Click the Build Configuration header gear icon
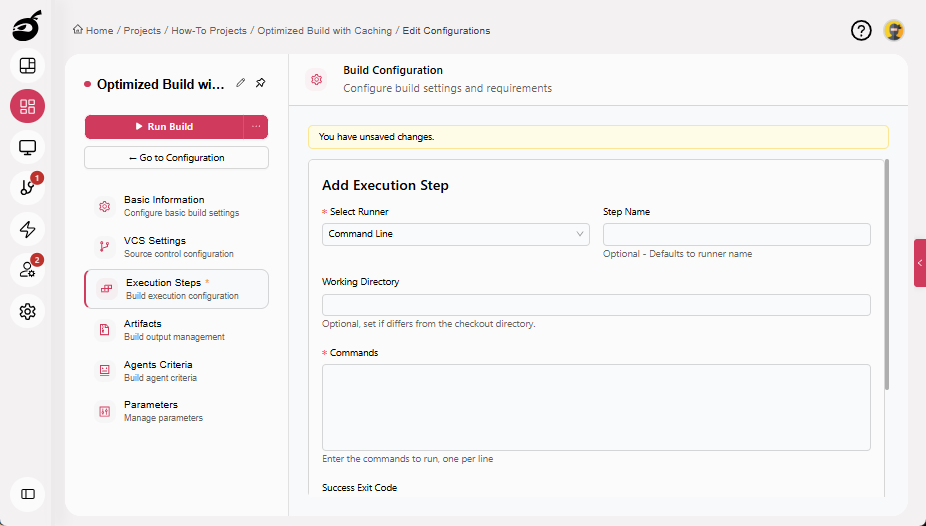926x526 pixels. coord(317,79)
